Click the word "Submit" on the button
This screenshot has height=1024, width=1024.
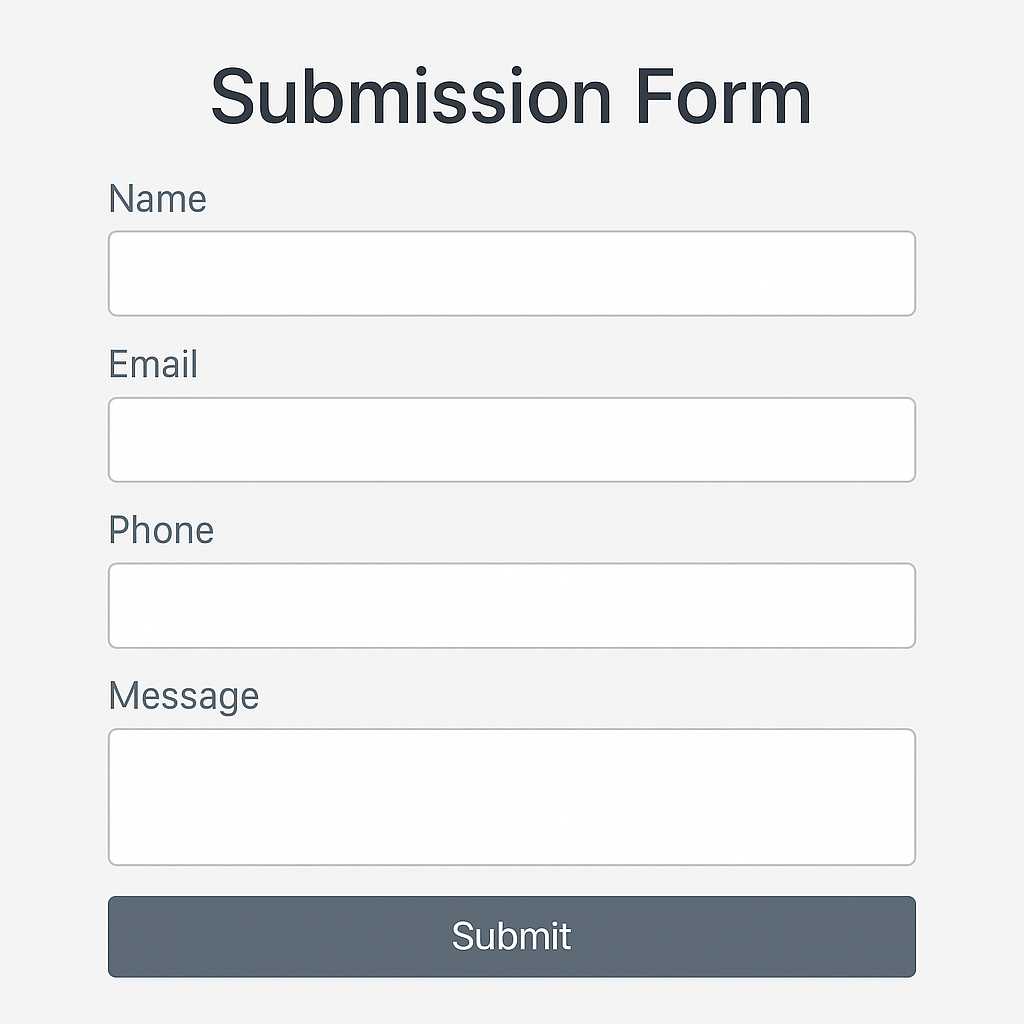[511, 936]
